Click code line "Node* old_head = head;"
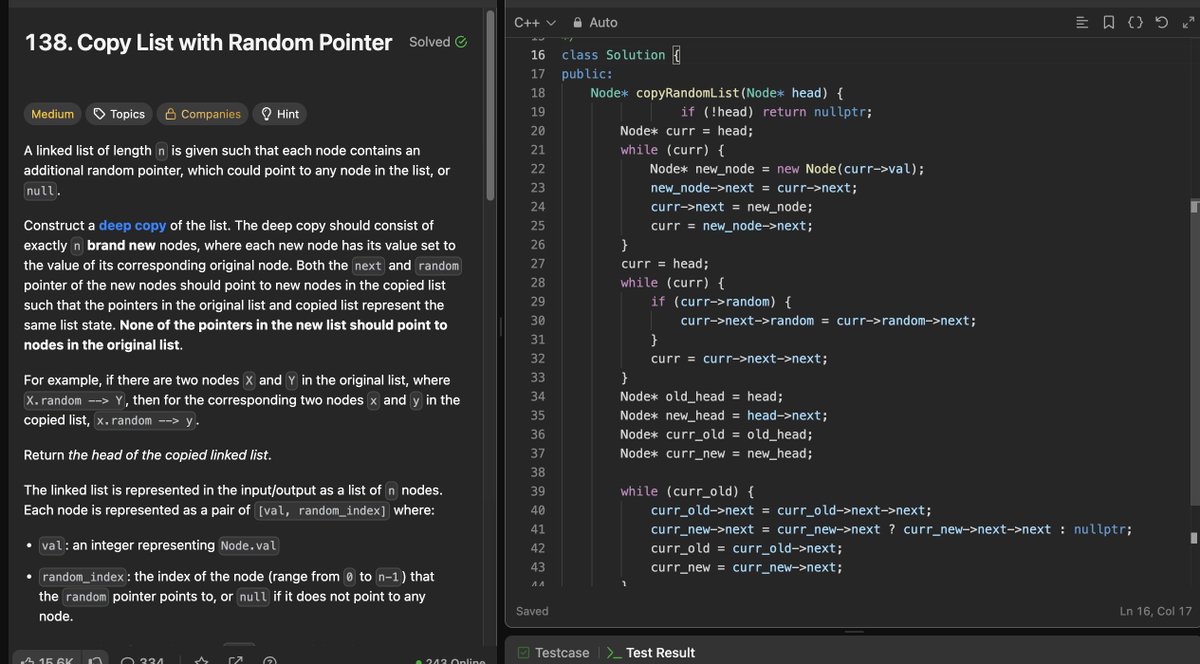Viewport: 1200px width, 664px height. tap(702, 397)
